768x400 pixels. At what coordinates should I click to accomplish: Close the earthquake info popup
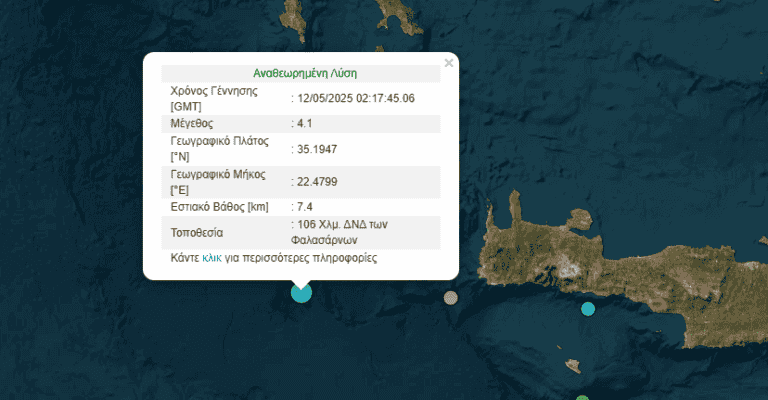(449, 63)
